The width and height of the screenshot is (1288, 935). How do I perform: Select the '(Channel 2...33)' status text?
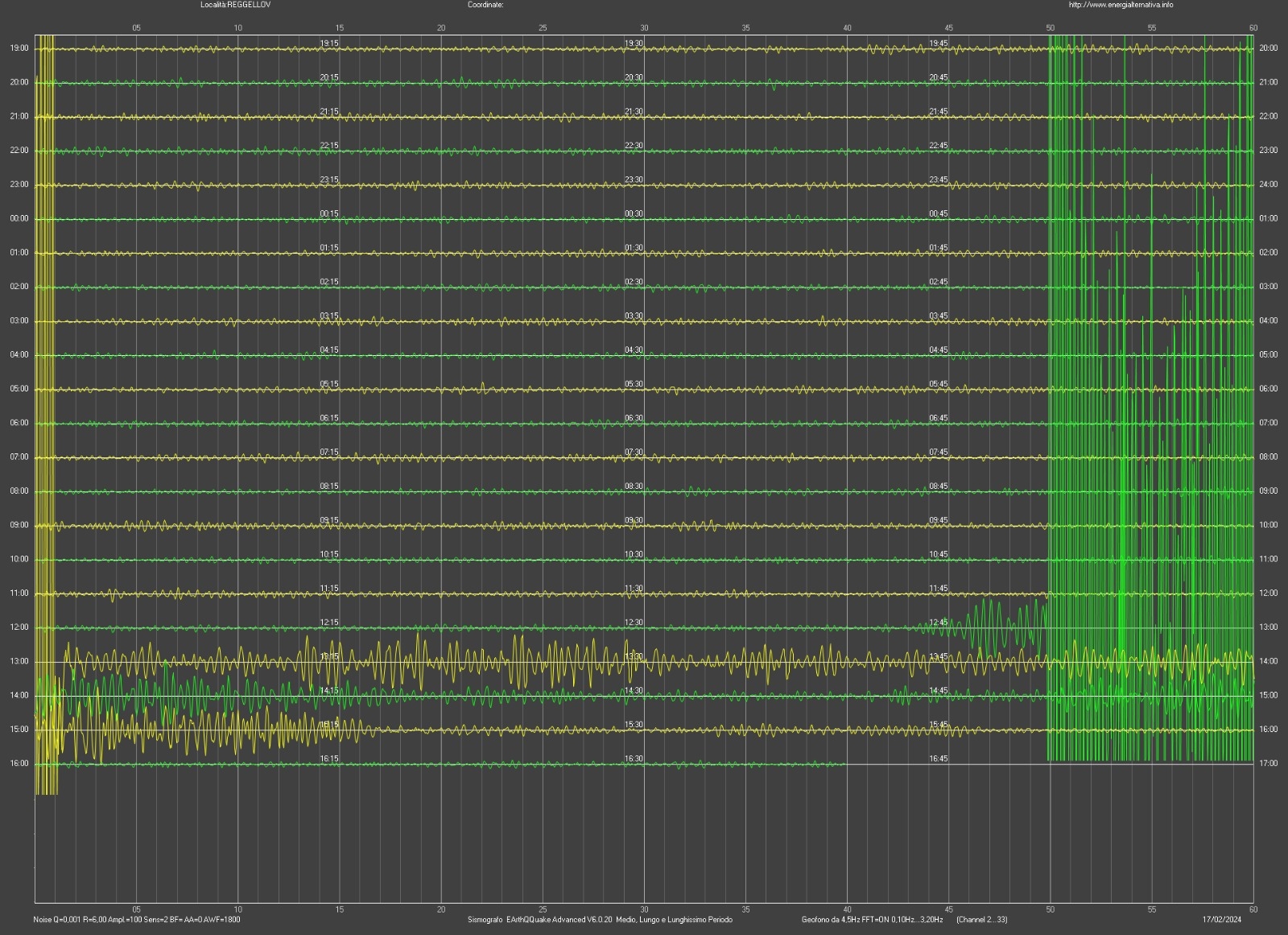coord(981,919)
